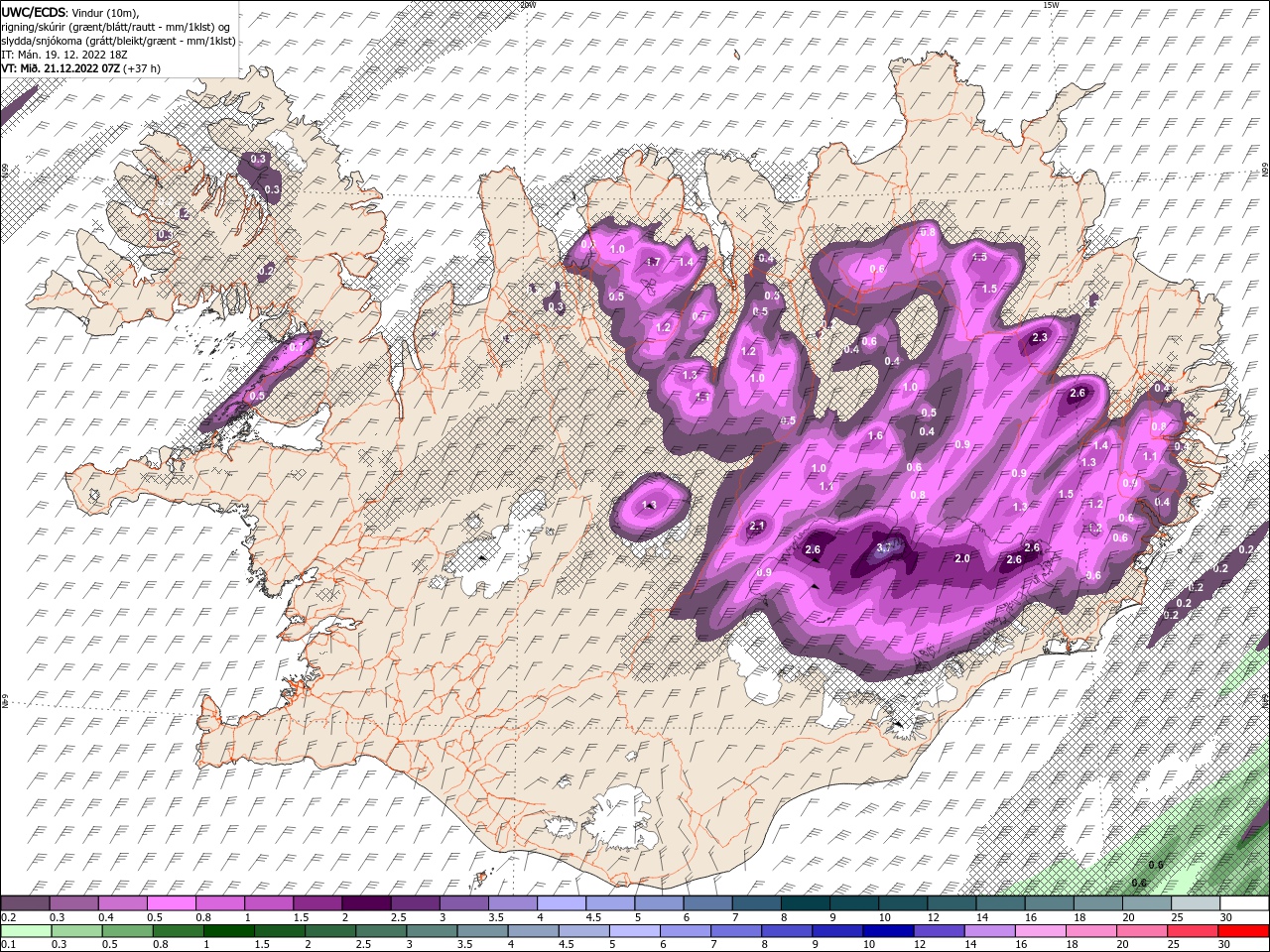Click the "slydda/snjókoma" description line
This screenshot has width=1270, height=952.
coord(118,40)
